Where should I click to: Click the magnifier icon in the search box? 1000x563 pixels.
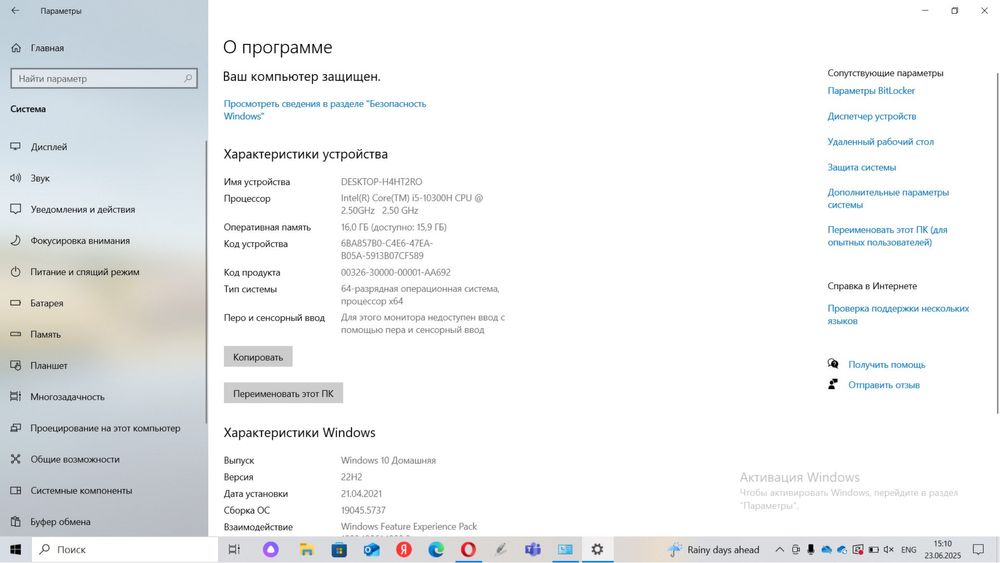[188, 78]
